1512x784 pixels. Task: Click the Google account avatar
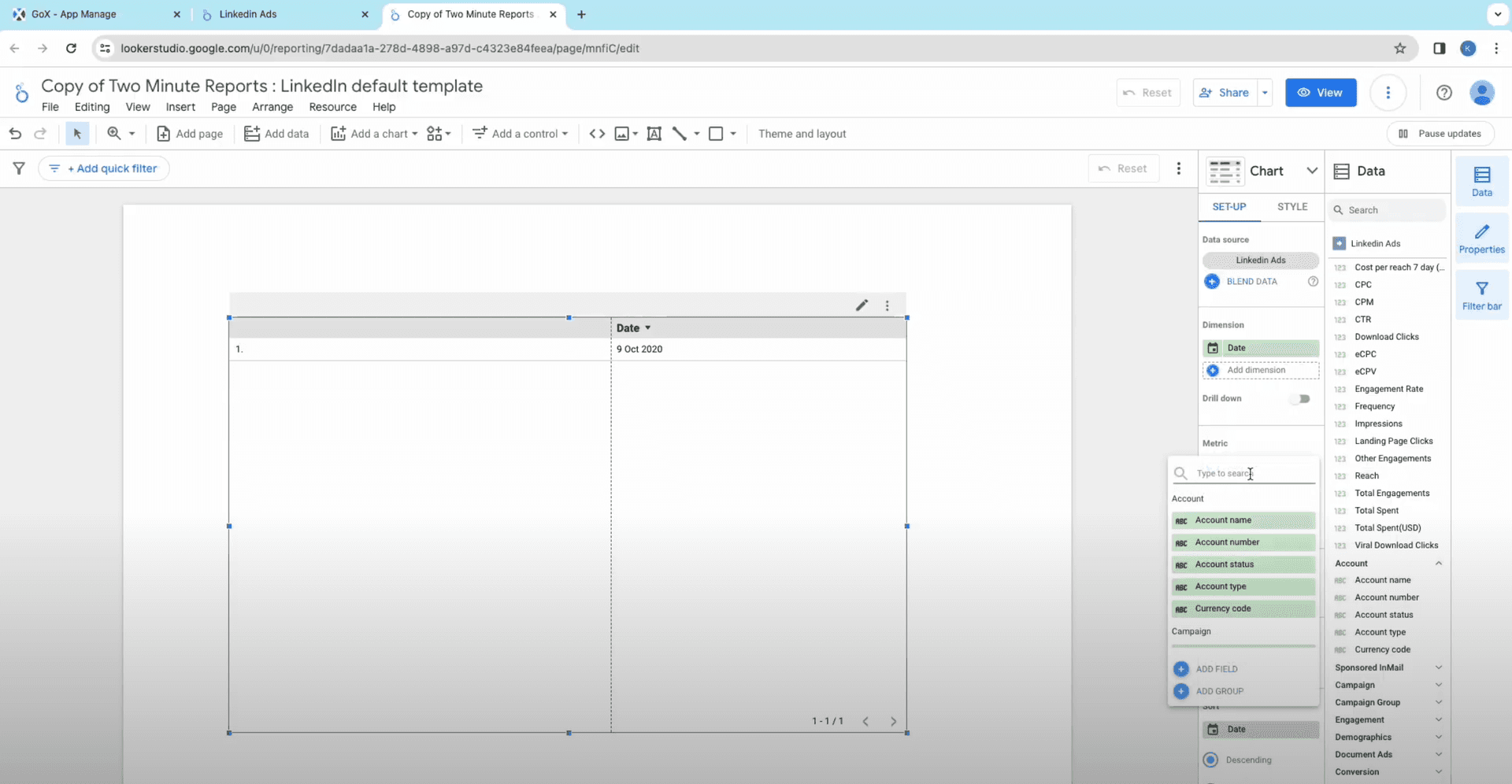pos(1482,93)
